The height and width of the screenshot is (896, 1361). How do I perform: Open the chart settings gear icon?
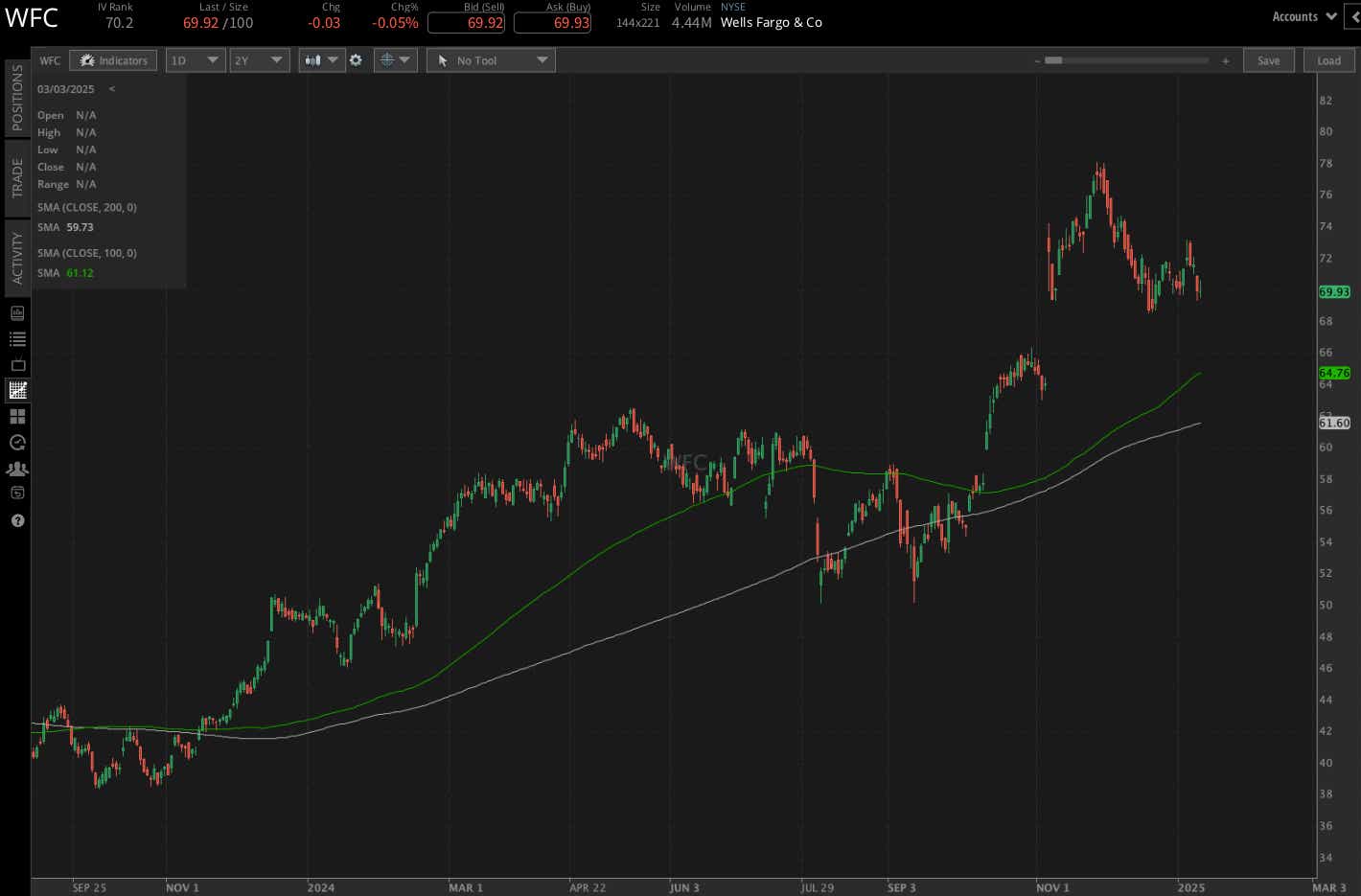point(356,59)
